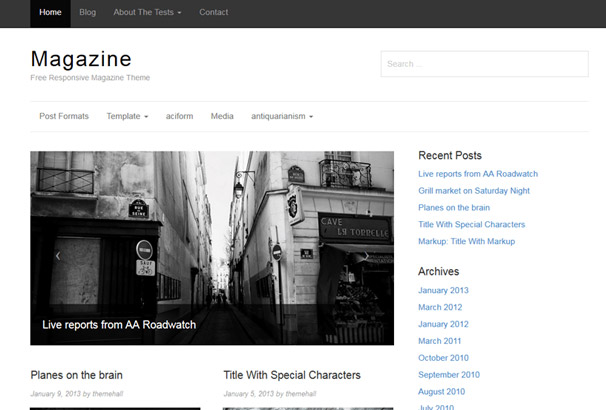
Task: Expand About The Tests dropdown
Action: pos(147,12)
